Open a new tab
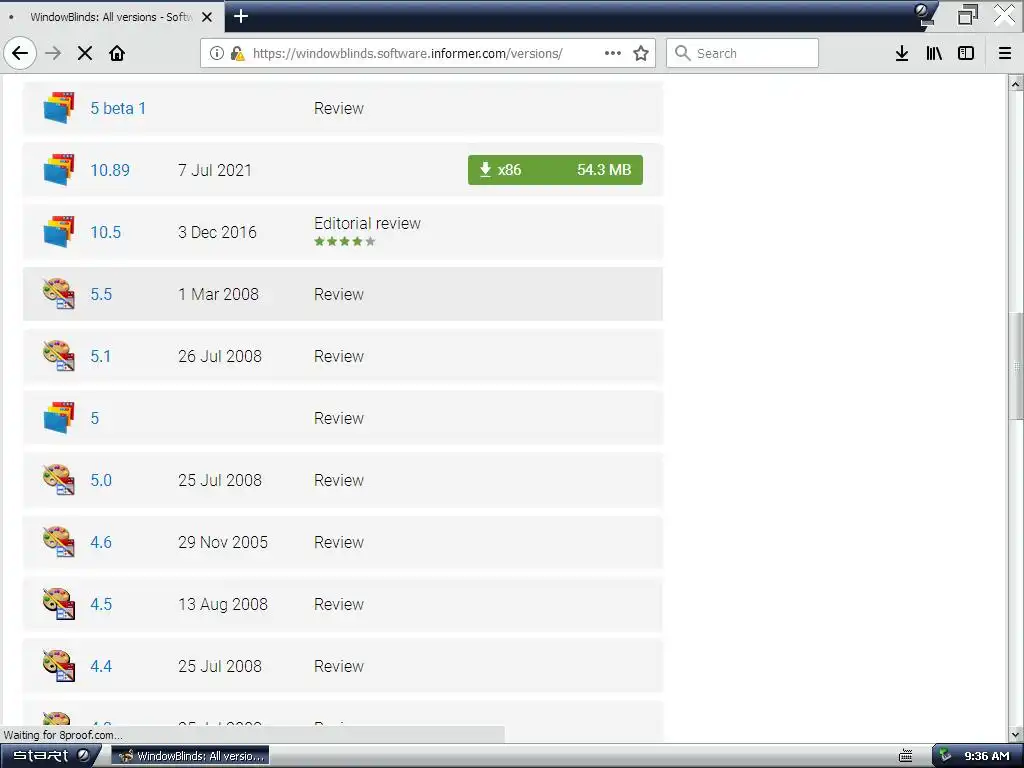 pyautogui.click(x=241, y=16)
